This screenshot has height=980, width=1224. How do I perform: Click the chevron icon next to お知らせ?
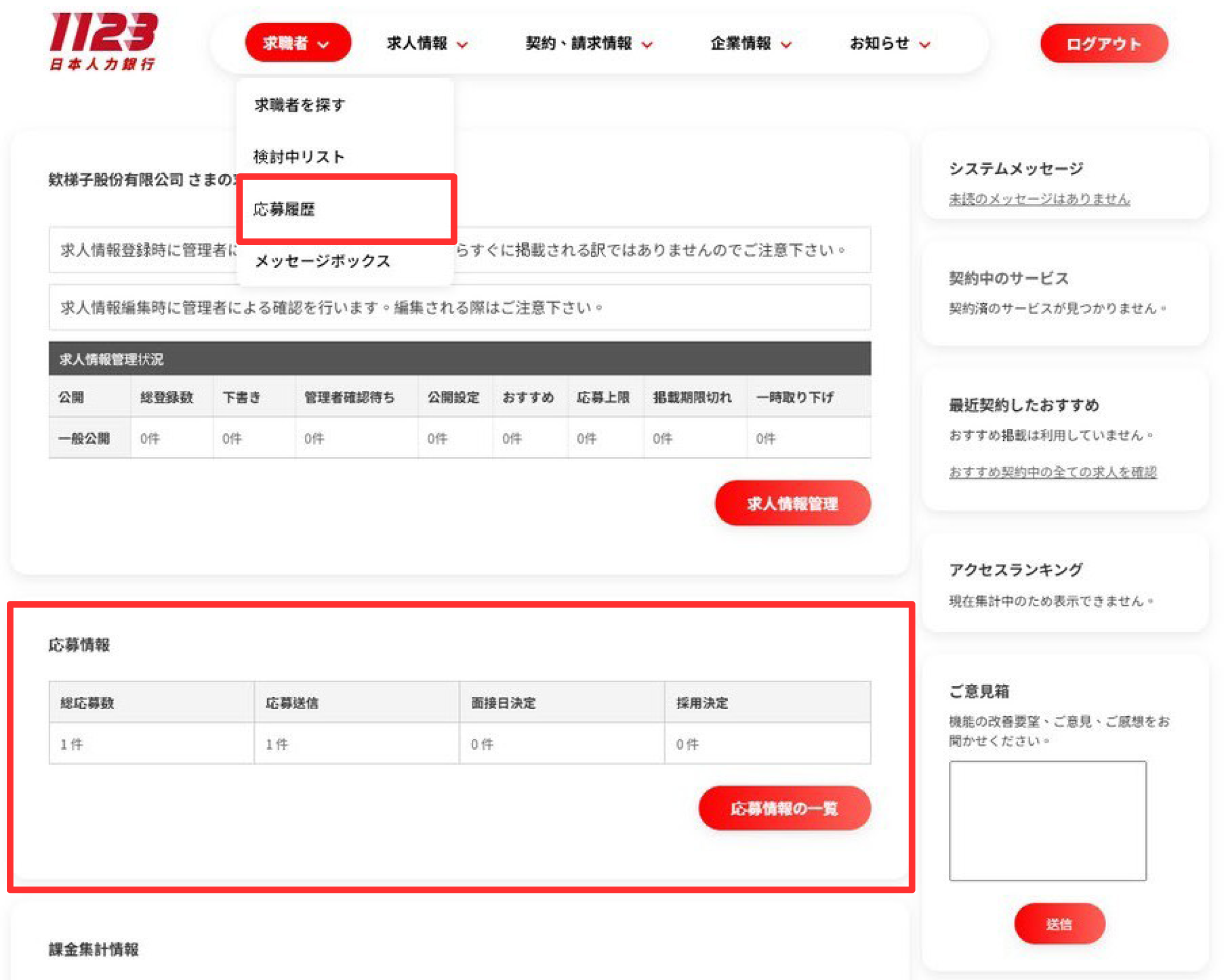924,44
